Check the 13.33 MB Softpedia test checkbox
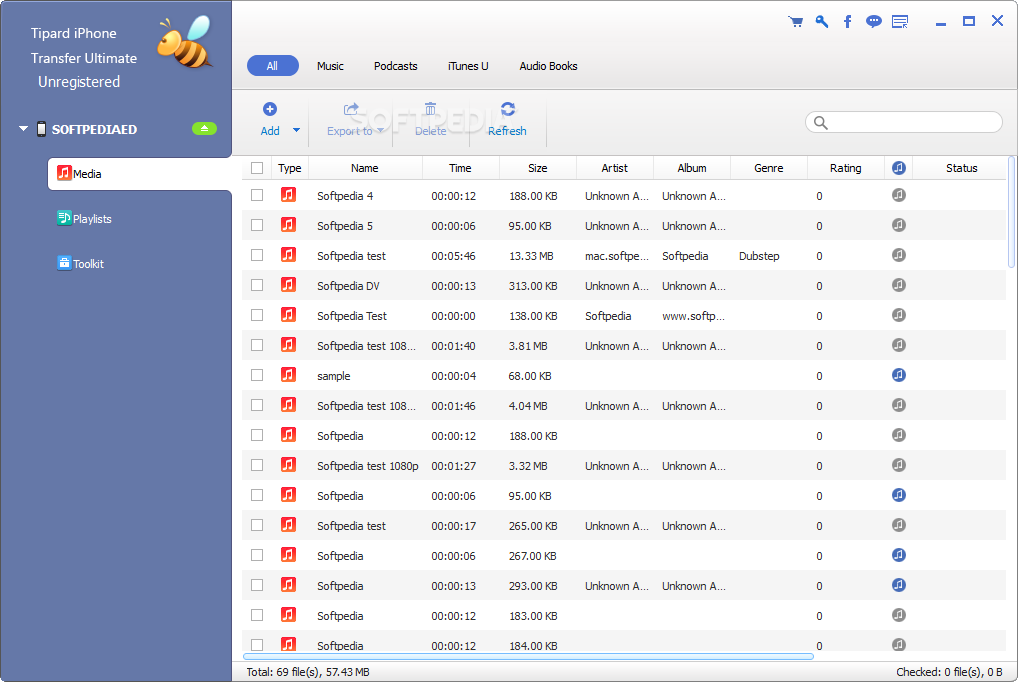This screenshot has height=682, width=1018. point(257,255)
